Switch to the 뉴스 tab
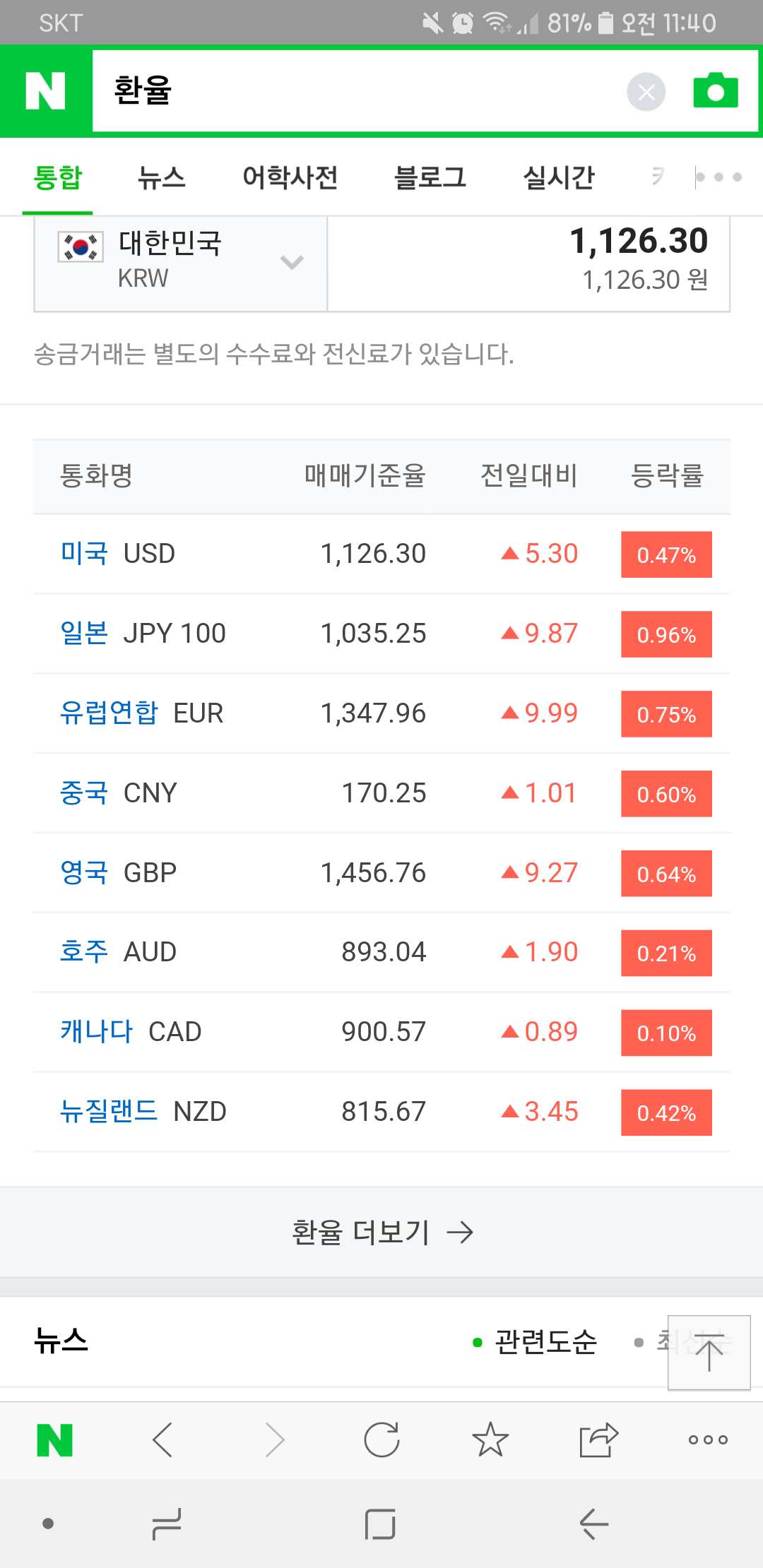The image size is (763, 1568). pos(162,177)
